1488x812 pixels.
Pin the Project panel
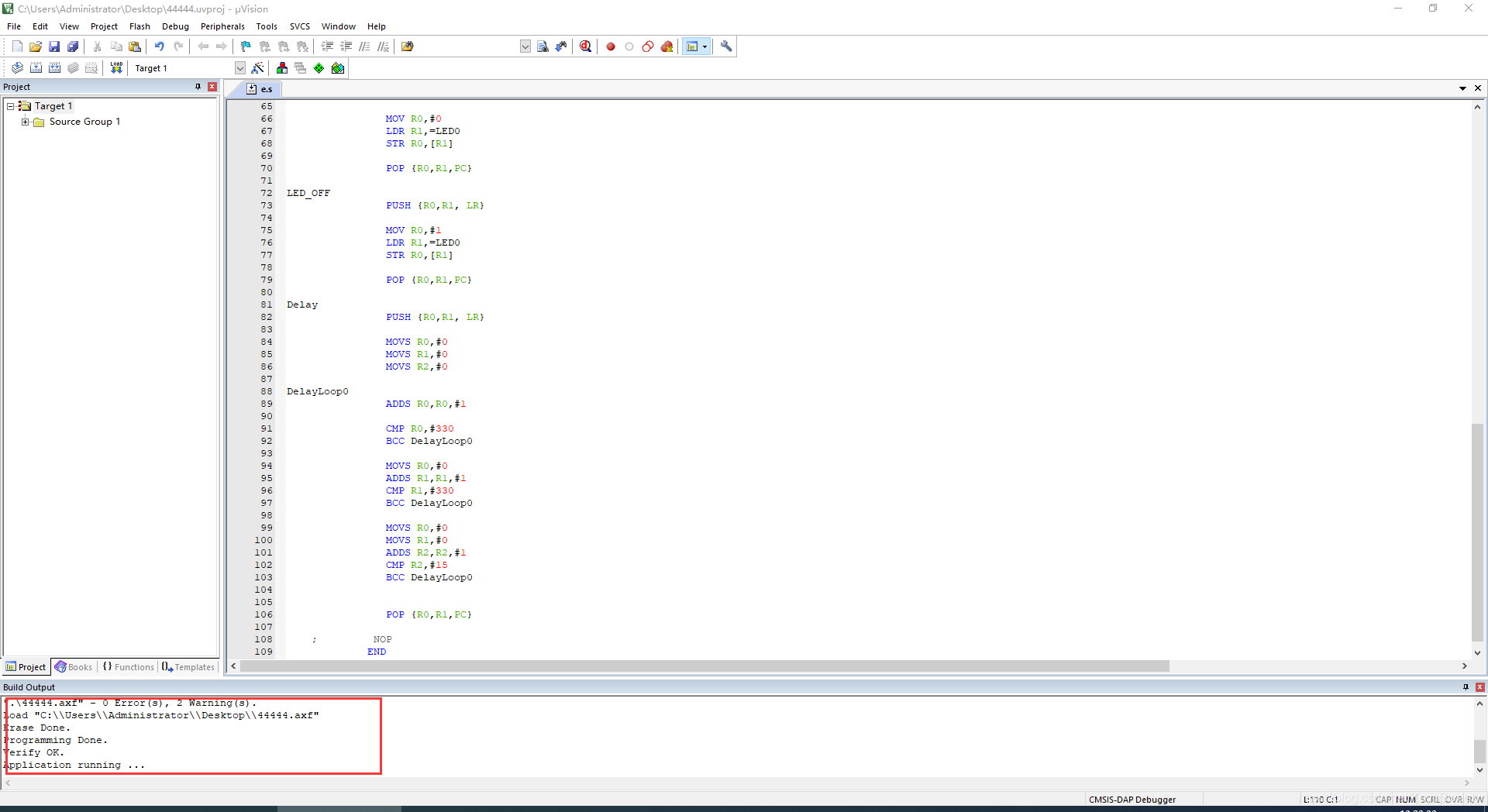[x=198, y=87]
